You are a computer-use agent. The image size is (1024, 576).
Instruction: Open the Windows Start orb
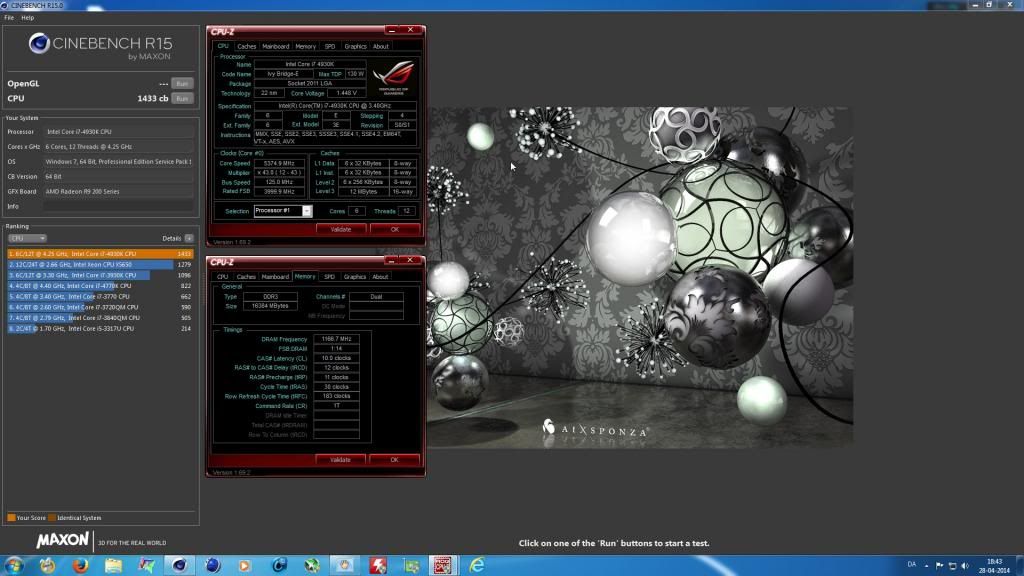[14, 565]
